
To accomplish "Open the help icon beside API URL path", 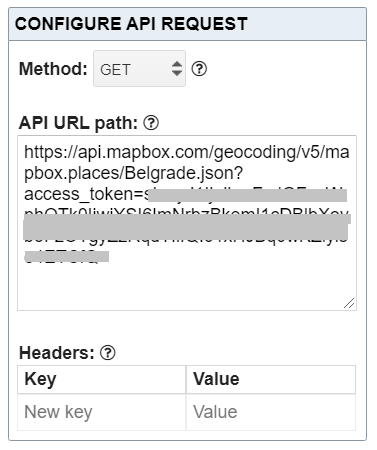I will click(x=151, y=123).
